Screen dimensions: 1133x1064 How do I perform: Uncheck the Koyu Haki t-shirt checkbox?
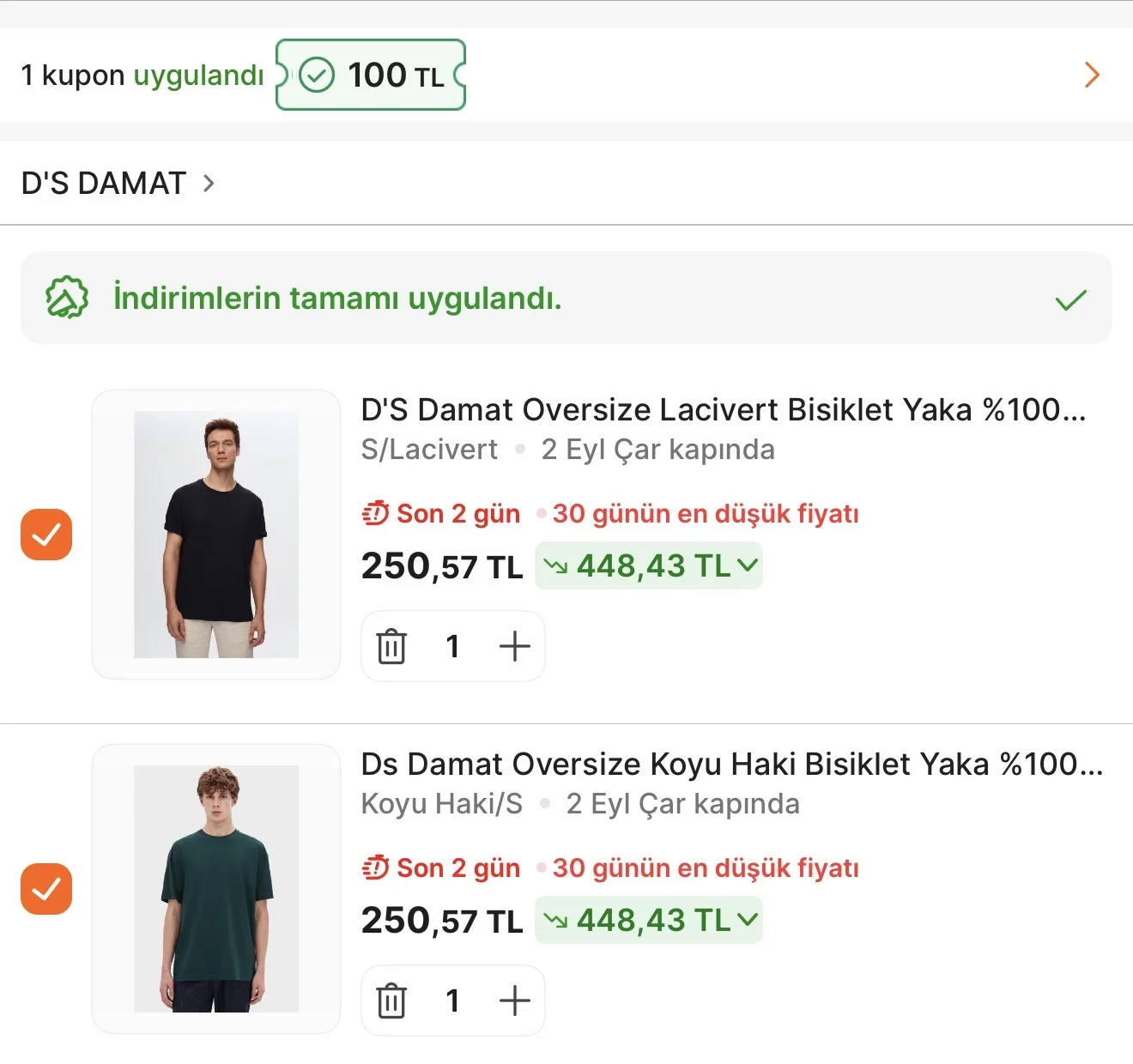(x=46, y=889)
